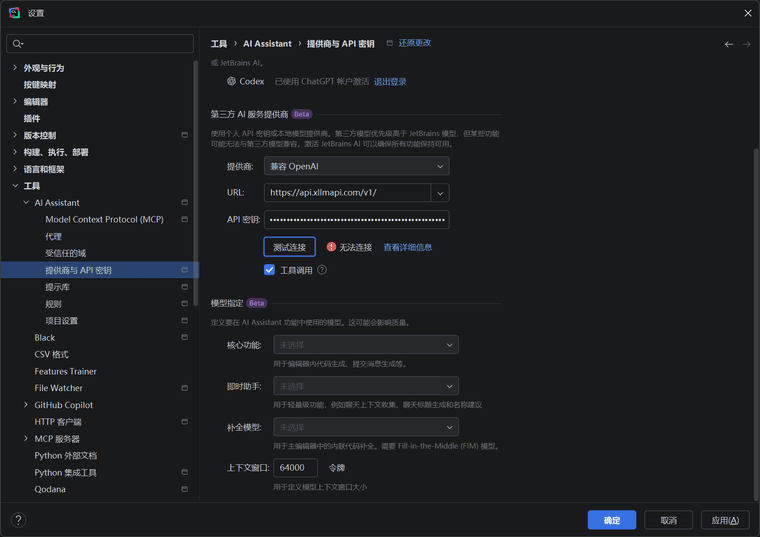This screenshot has height=537, width=760.
Task: Select Python 外部文档 in settings tree
Action: (65, 456)
